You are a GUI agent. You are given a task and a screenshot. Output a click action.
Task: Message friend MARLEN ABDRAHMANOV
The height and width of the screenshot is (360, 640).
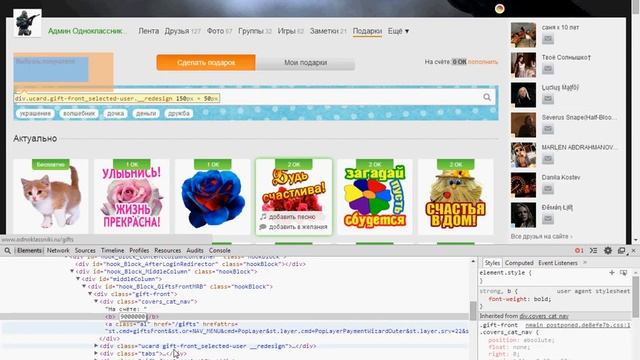548,159
